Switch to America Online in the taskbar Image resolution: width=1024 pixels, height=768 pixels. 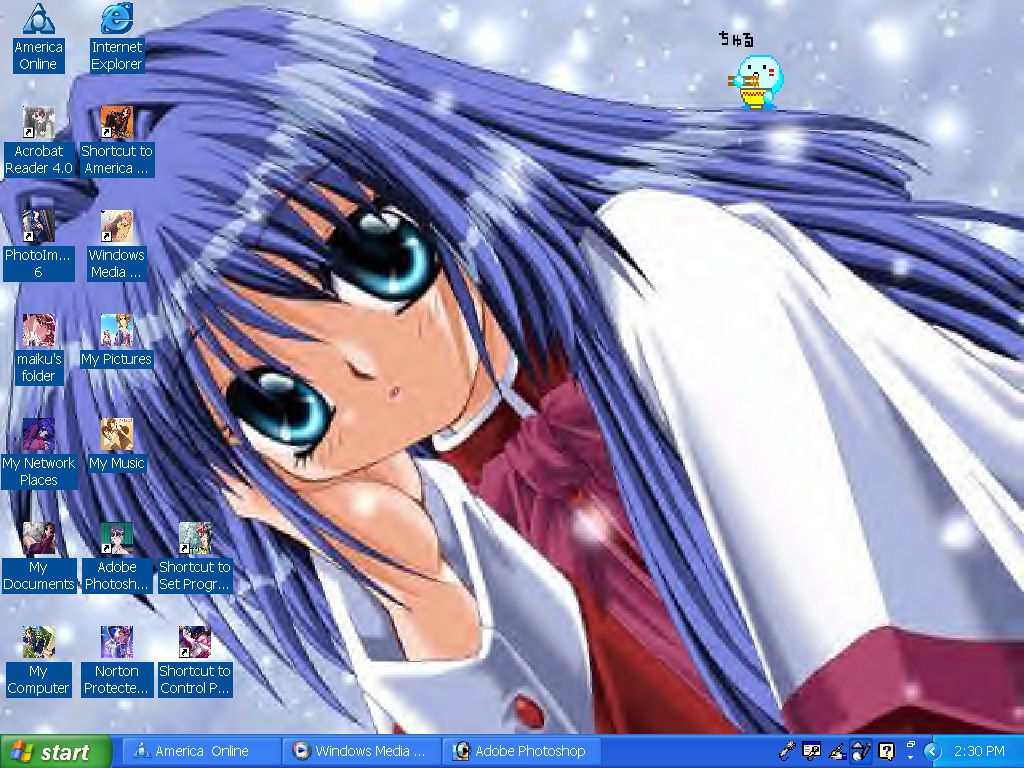(x=200, y=751)
